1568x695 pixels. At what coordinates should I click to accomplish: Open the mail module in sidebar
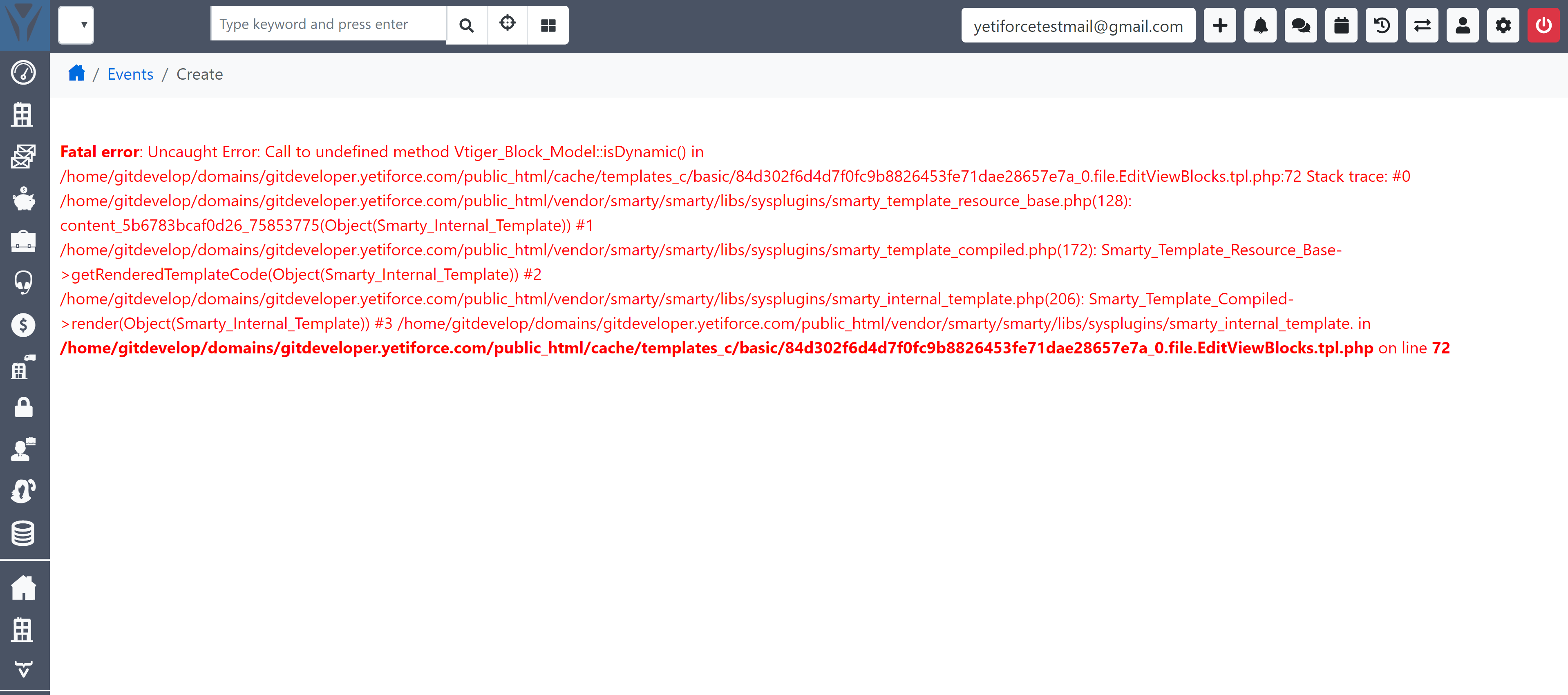(x=23, y=156)
